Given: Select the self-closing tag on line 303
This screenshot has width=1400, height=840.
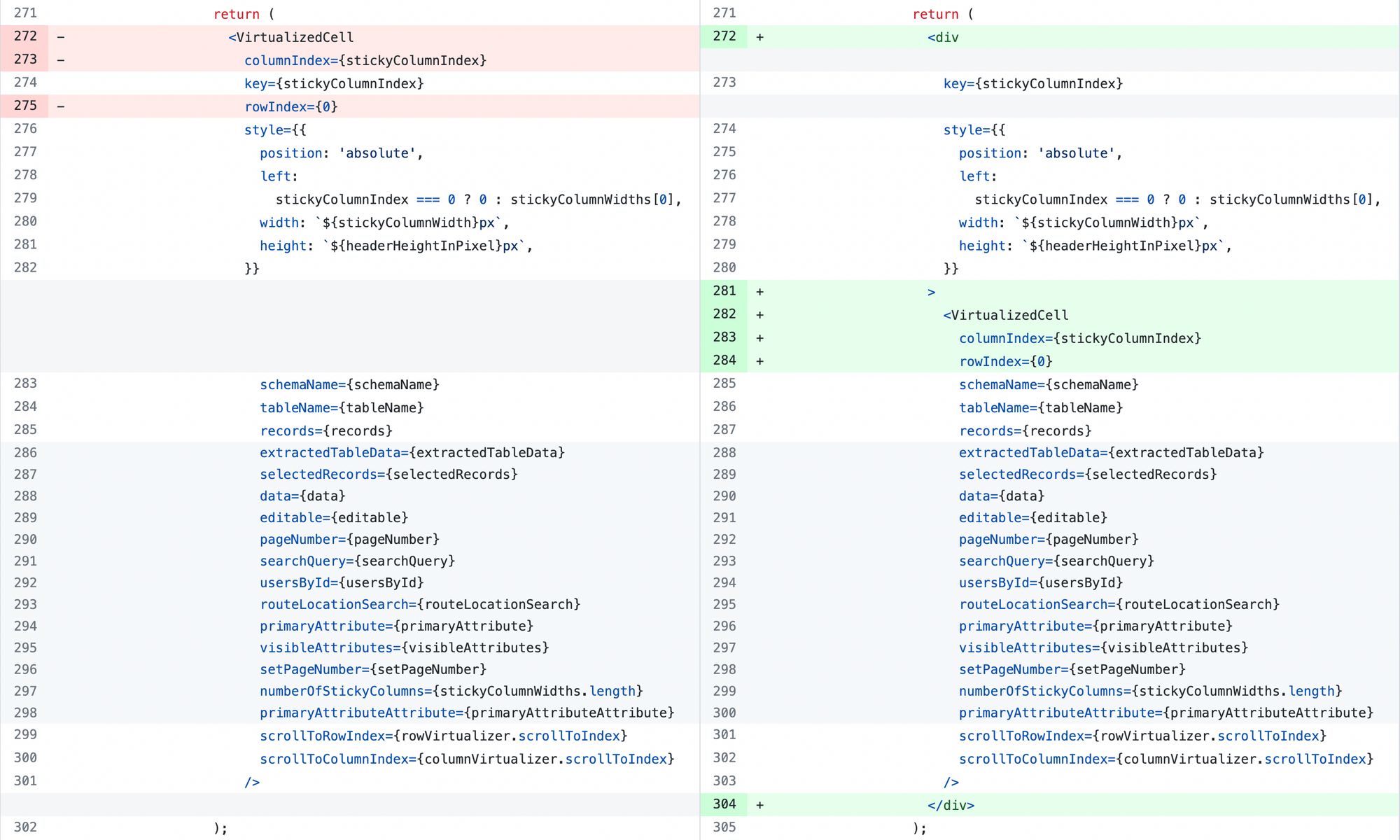Looking at the screenshot, I should pyautogui.click(x=951, y=782).
